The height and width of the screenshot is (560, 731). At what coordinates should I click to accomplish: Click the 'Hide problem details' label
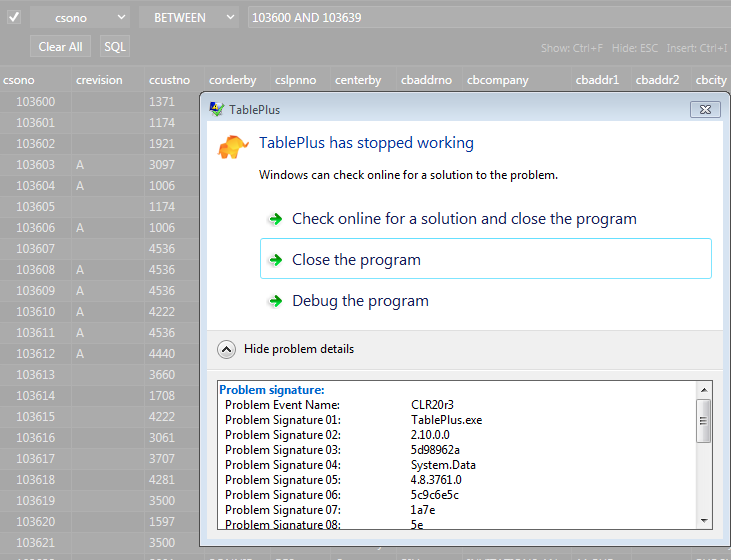click(x=299, y=349)
